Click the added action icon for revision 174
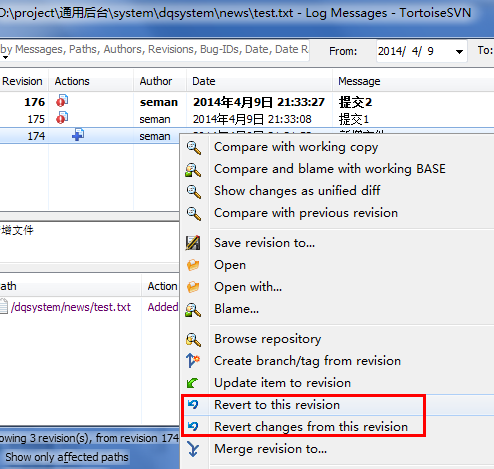Image resolution: width=494 pixels, height=469 pixels. point(78,135)
